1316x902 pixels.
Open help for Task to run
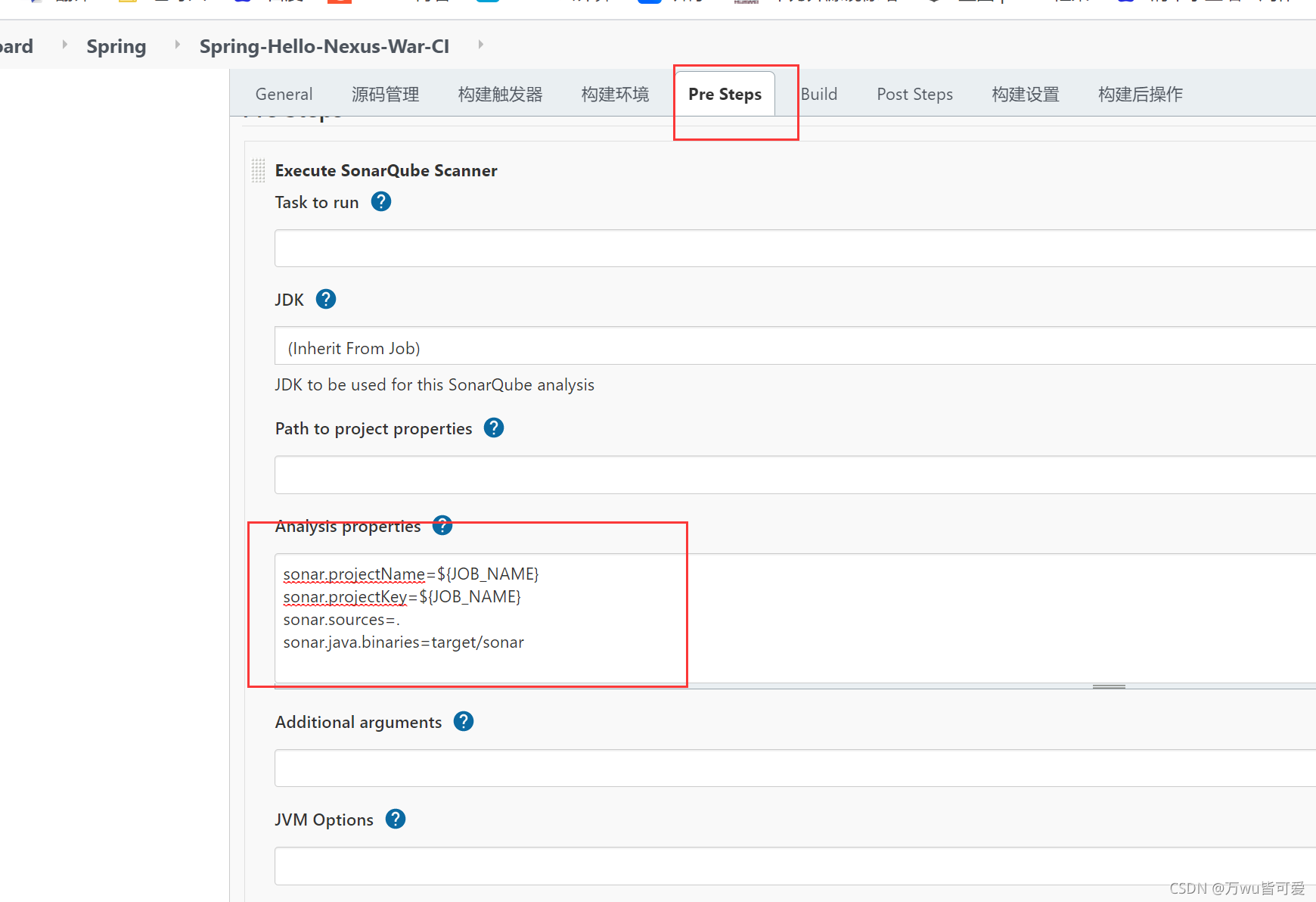(381, 201)
